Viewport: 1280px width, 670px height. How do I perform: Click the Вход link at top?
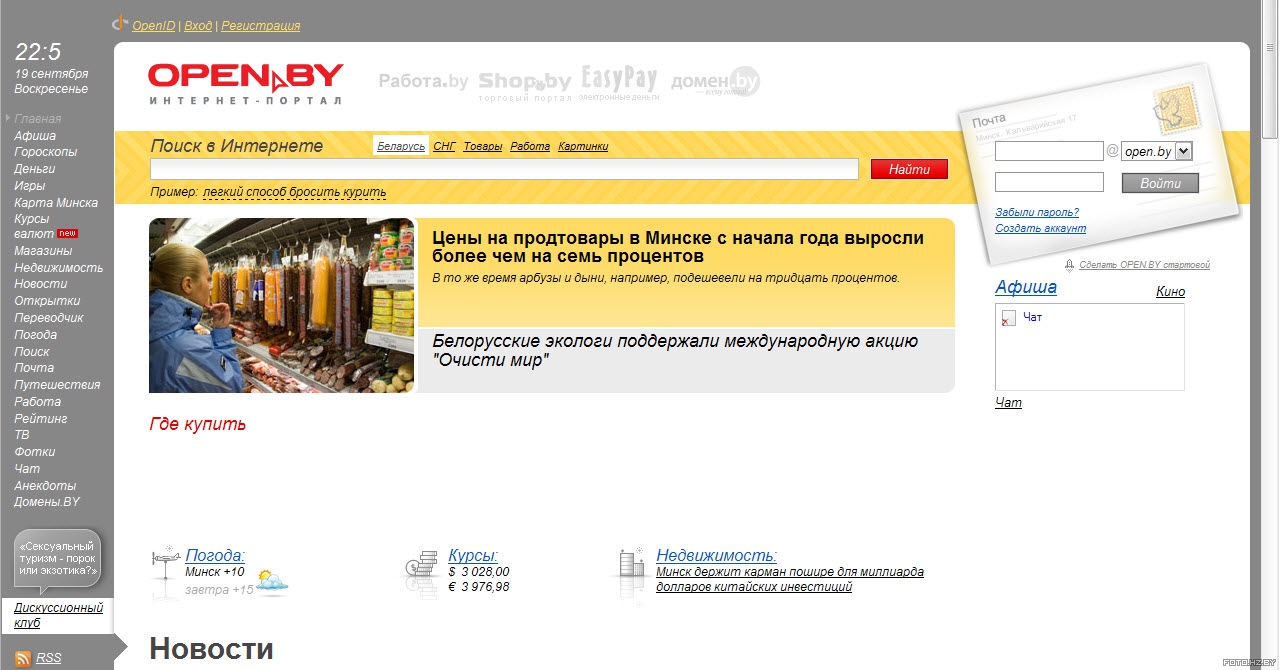pos(198,26)
